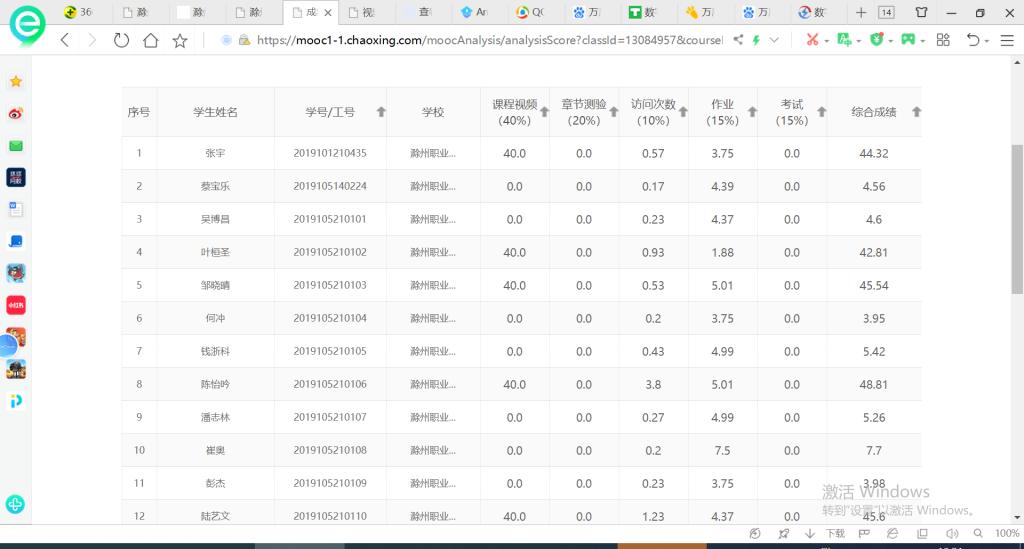The height and width of the screenshot is (549, 1024).
Task: Open Weibo from the sidebar
Action: coord(16,113)
